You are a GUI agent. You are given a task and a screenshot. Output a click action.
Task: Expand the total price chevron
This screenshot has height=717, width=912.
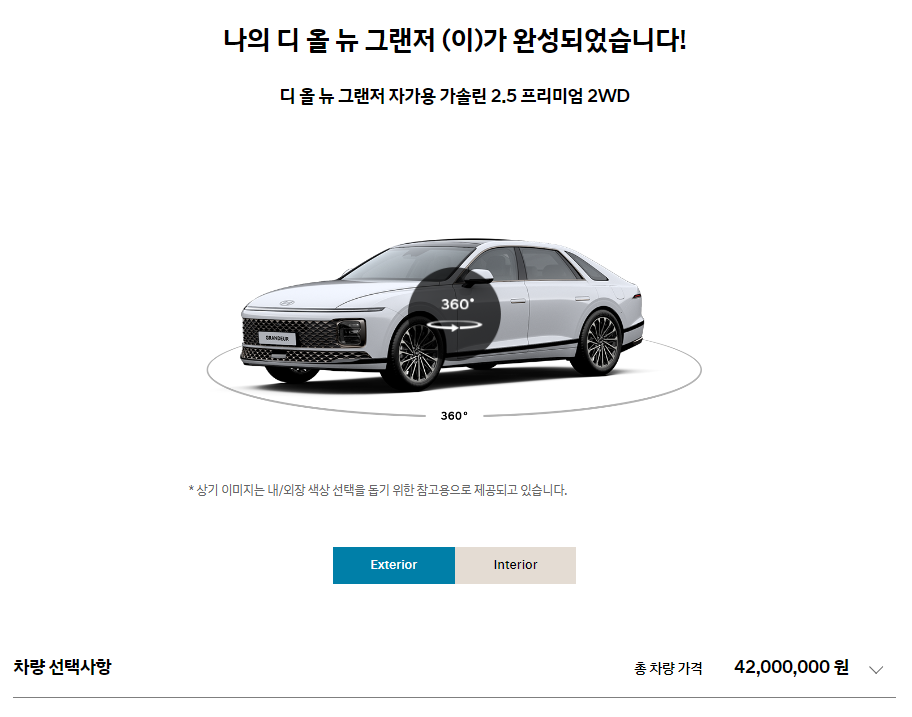click(x=876, y=669)
